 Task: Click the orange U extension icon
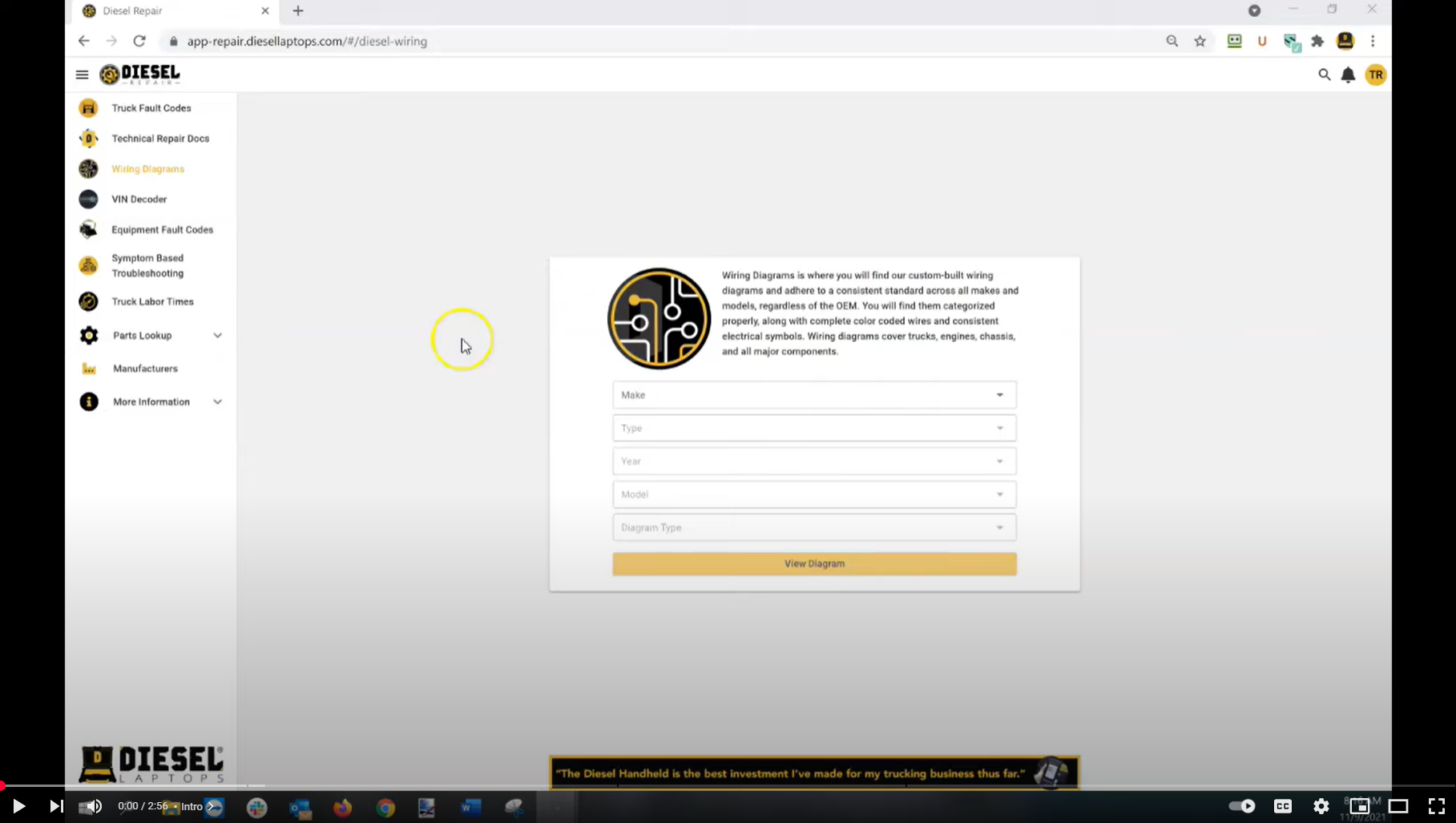click(x=1262, y=41)
